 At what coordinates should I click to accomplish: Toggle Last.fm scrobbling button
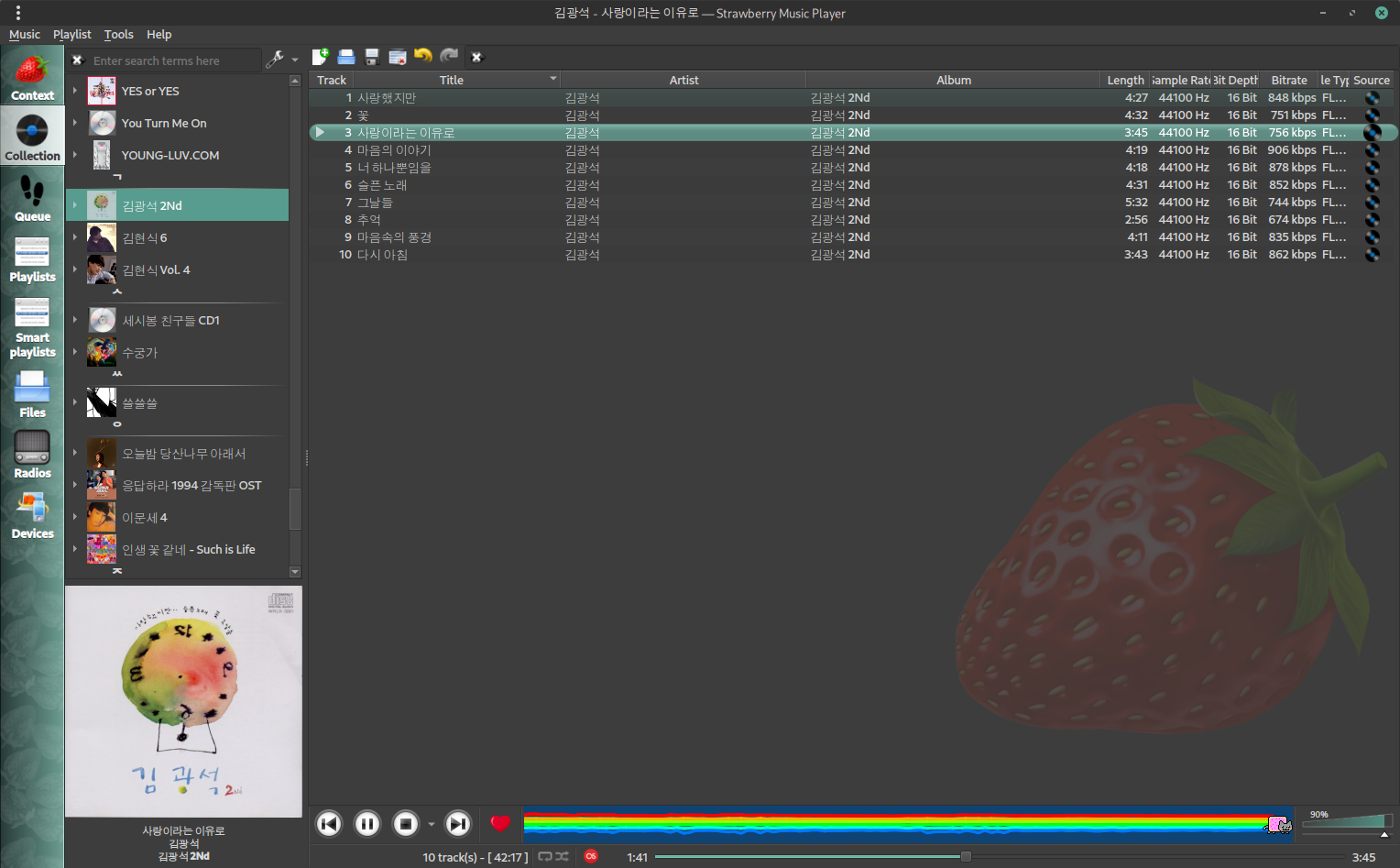[592, 856]
